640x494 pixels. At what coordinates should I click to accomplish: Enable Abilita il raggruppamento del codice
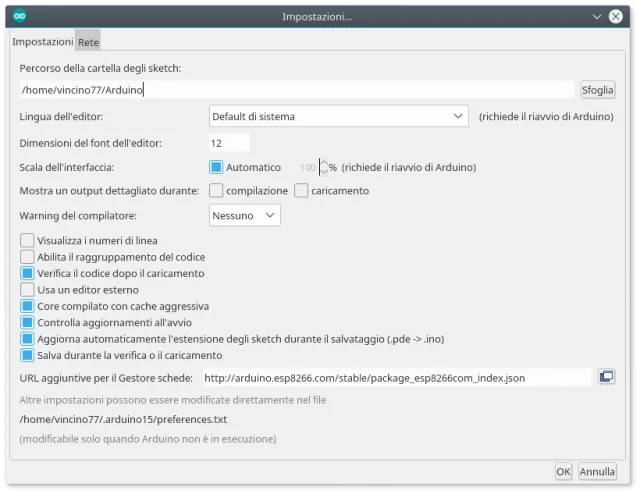pyautogui.click(x=27, y=257)
